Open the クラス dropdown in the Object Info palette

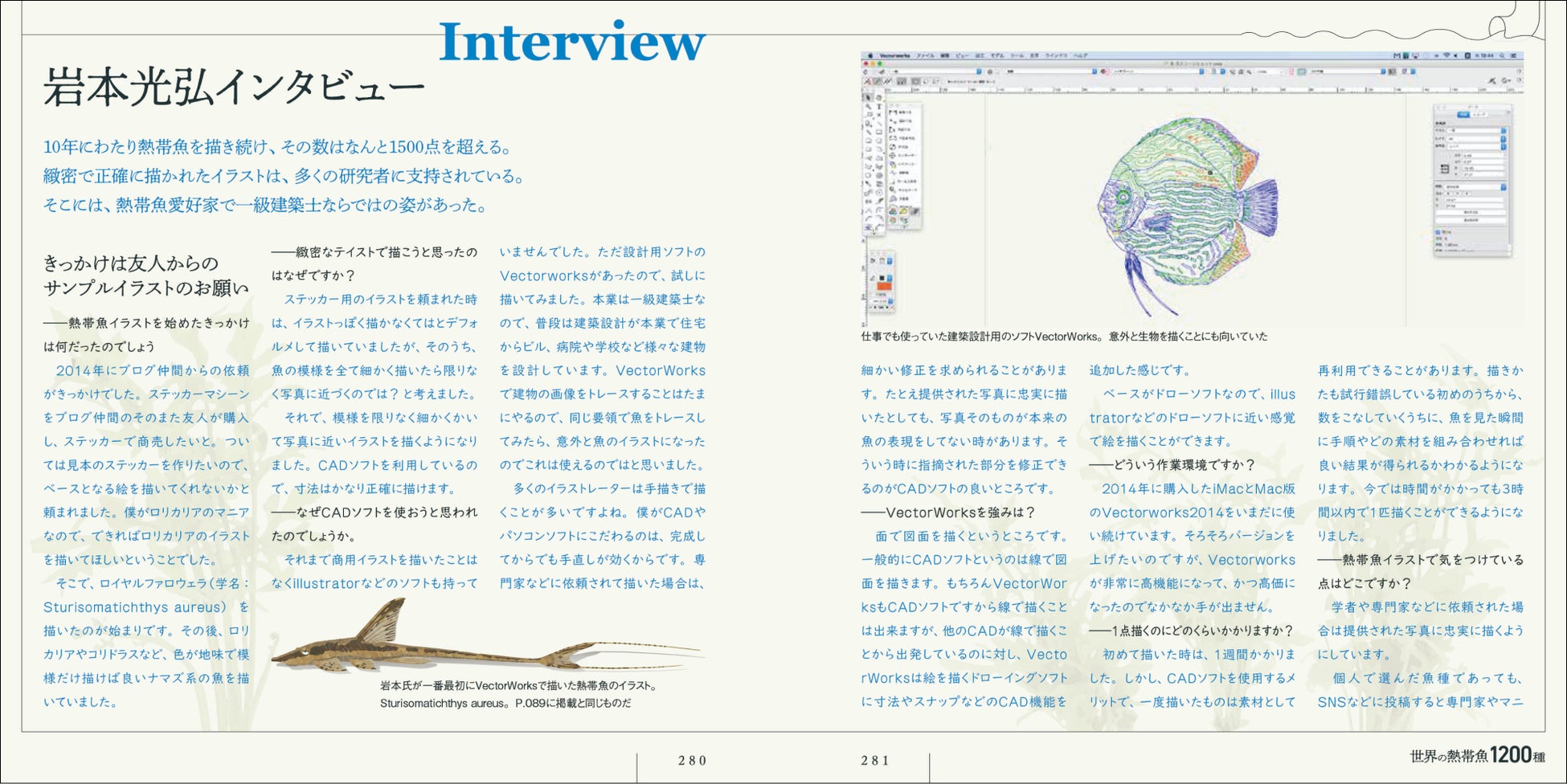1476,130
